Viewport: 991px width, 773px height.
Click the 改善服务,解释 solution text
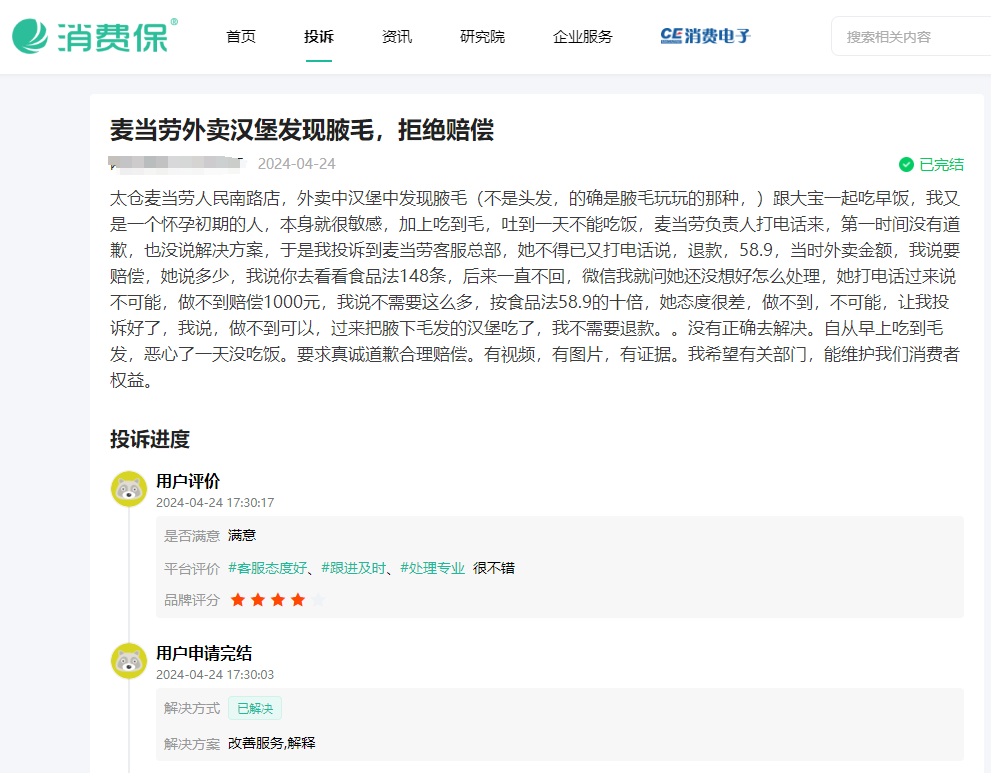click(271, 743)
